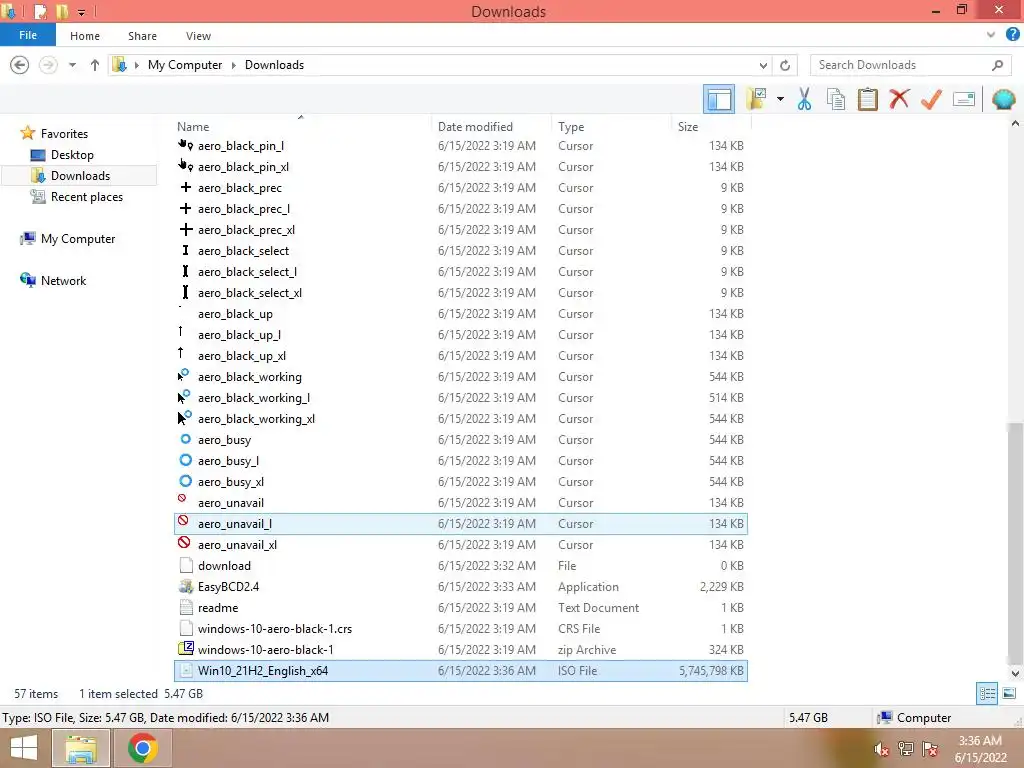Click the scrollbar down arrow

point(1014,673)
